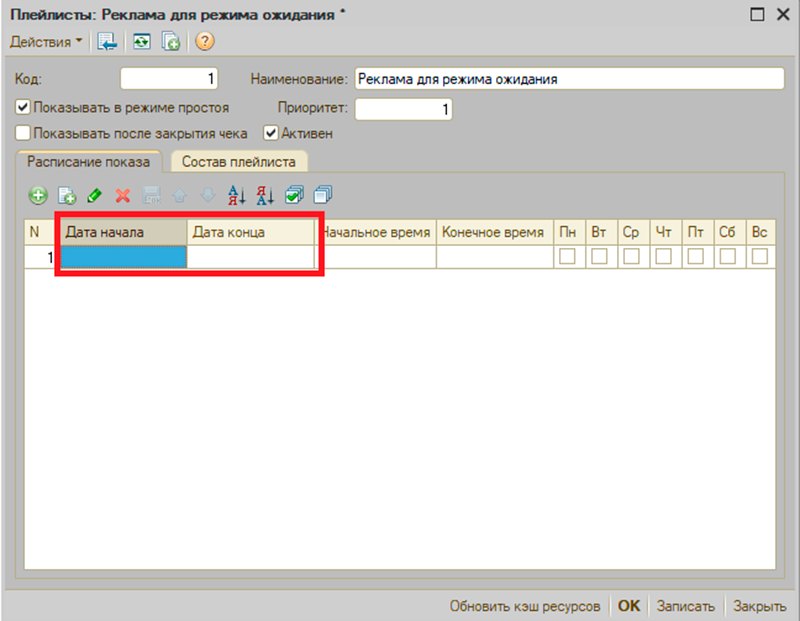Select the Расписание показа tab
Viewport: 800px width, 621px height.
point(89,162)
